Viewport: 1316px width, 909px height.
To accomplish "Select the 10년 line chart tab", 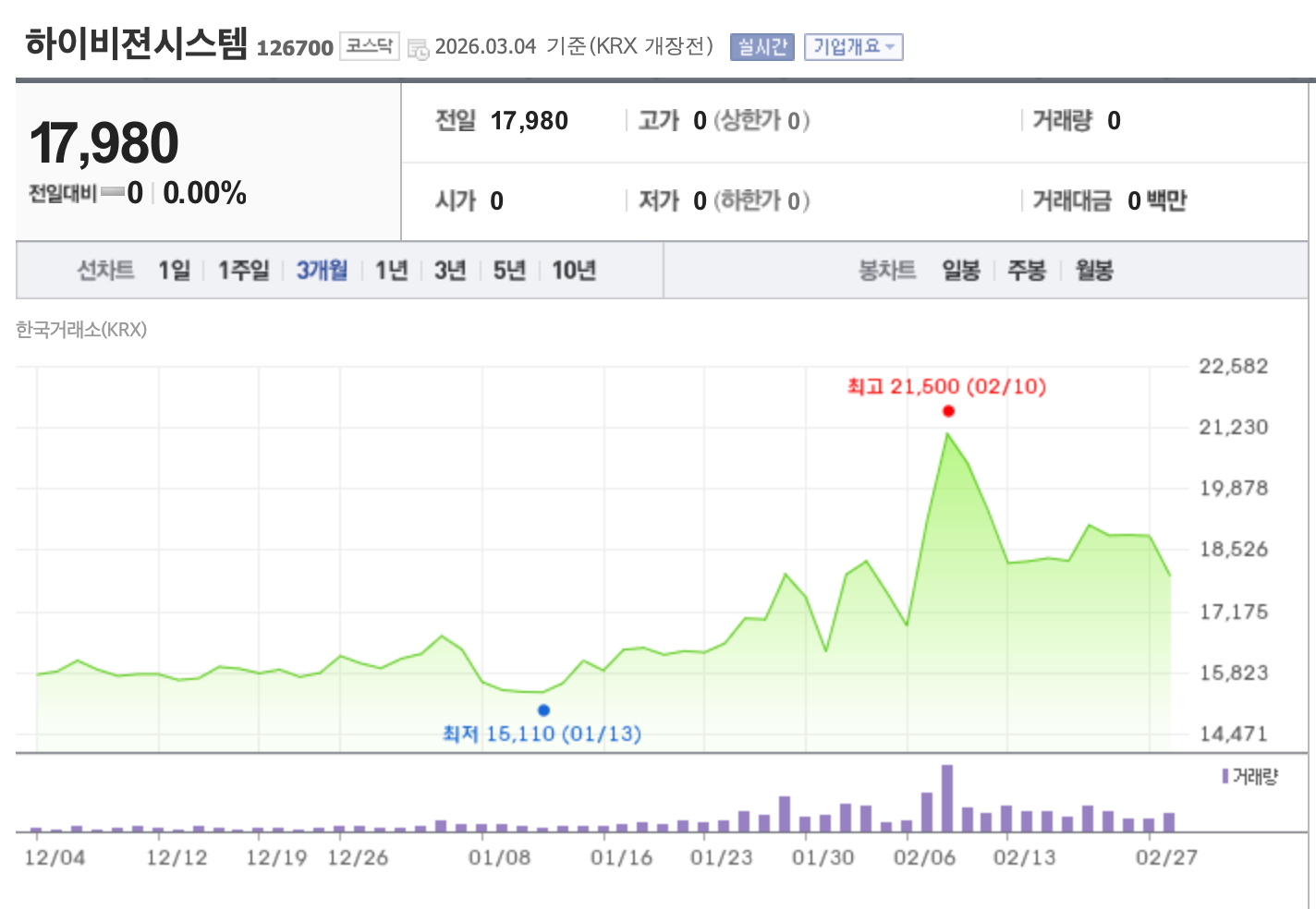I will click(x=574, y=271).
